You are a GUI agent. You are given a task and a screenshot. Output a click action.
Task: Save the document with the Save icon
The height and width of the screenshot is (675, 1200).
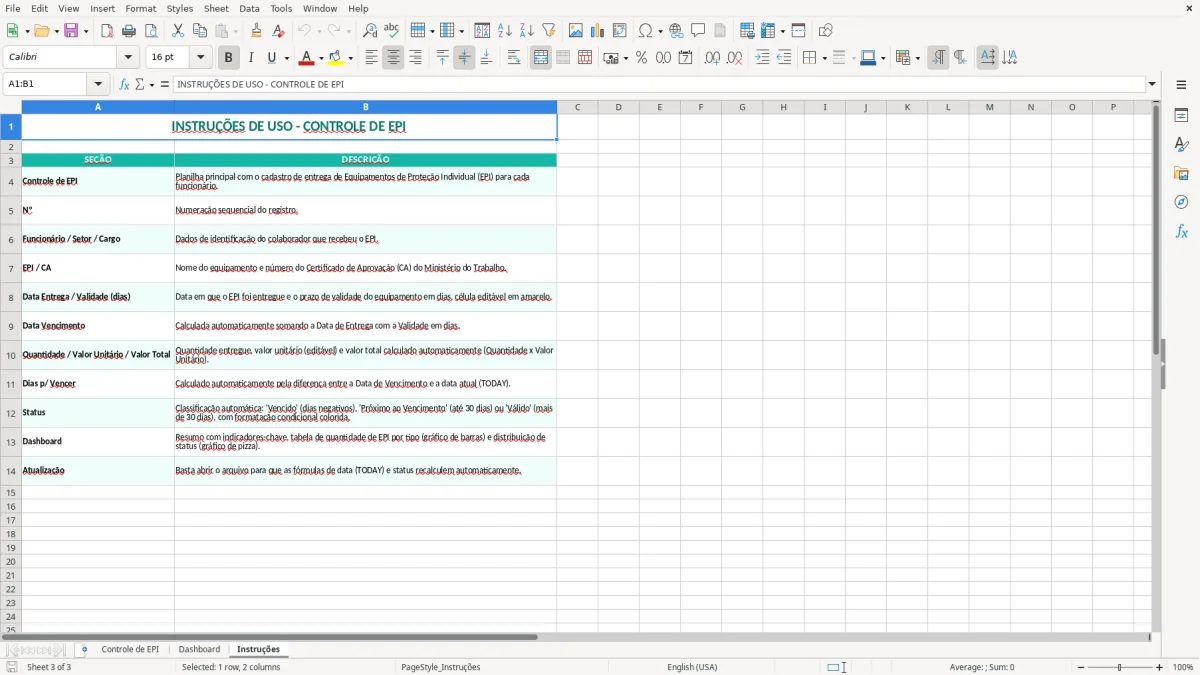point(71,31)
